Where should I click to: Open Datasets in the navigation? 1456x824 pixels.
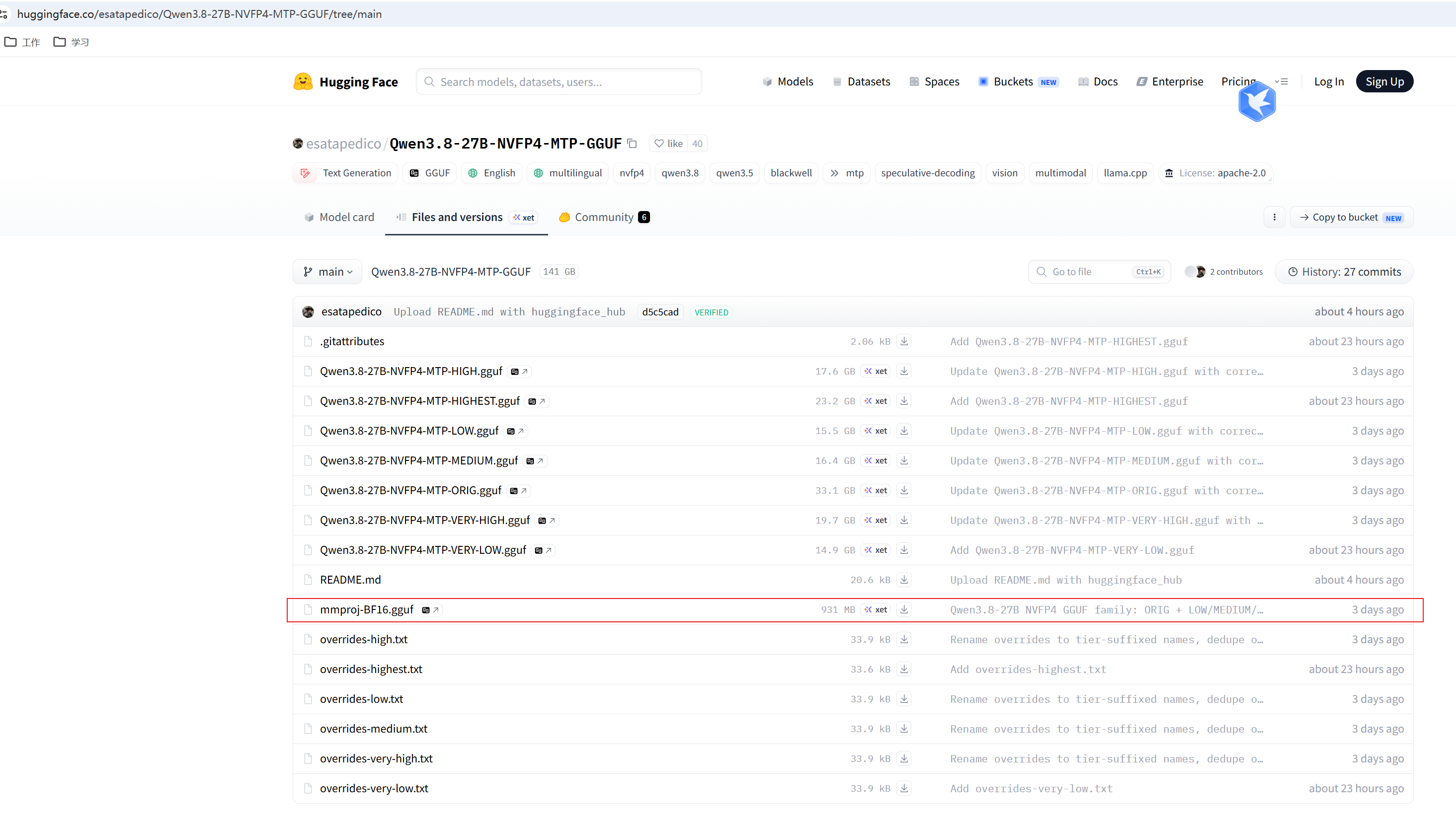862,81
